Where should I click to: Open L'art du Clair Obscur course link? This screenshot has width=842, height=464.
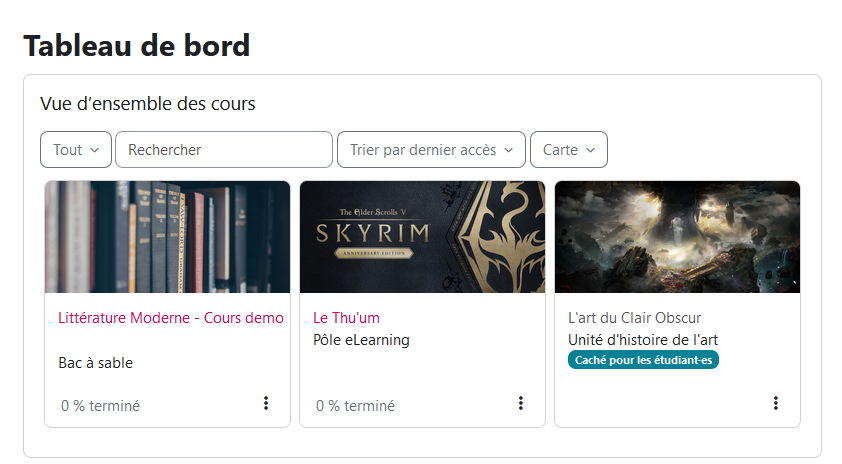(635, 318)
